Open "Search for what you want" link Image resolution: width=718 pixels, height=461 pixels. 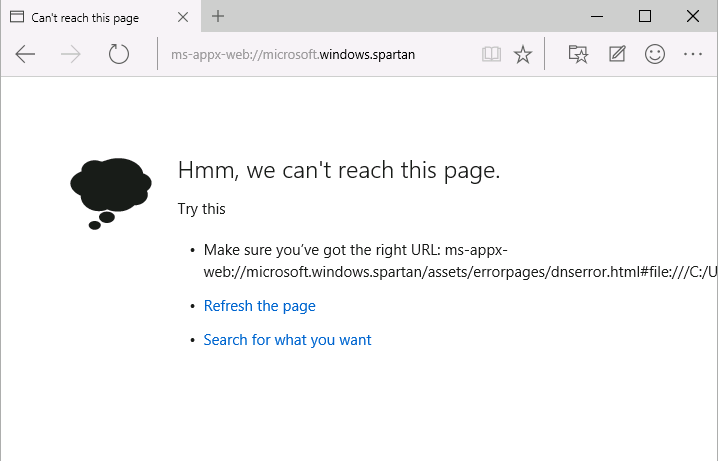[287, 340]
